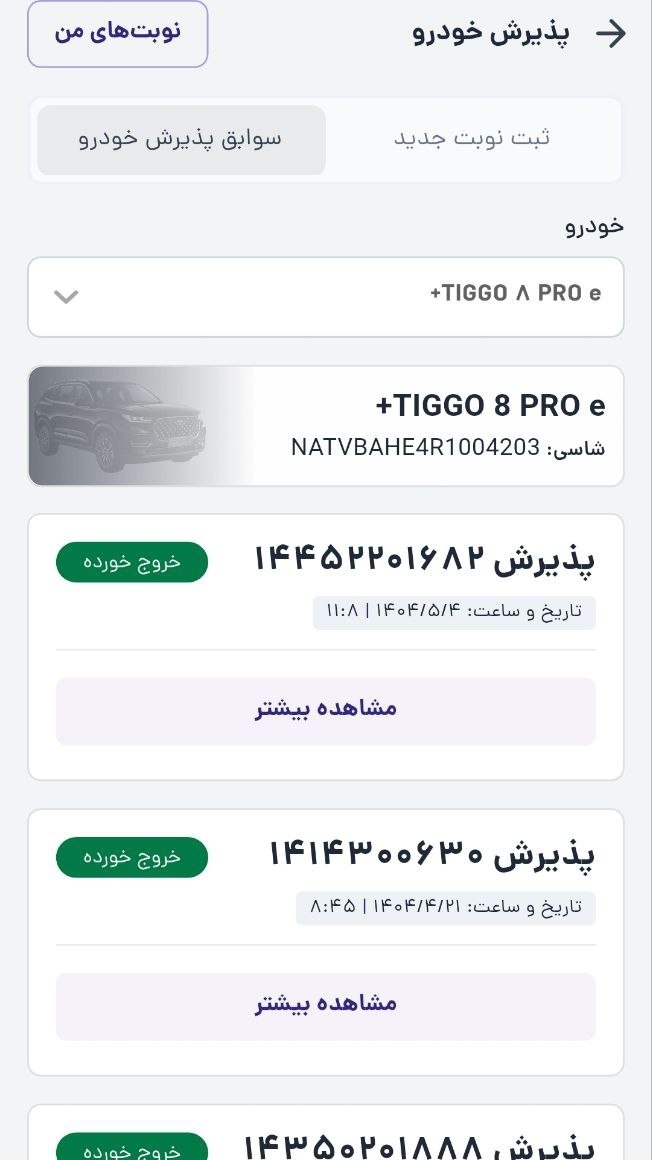Viewport: 652px width, 1160px height.
Task: Click the "+TIGGO 8 PRO e" vehicle card title
Action: tap(490, 405)
